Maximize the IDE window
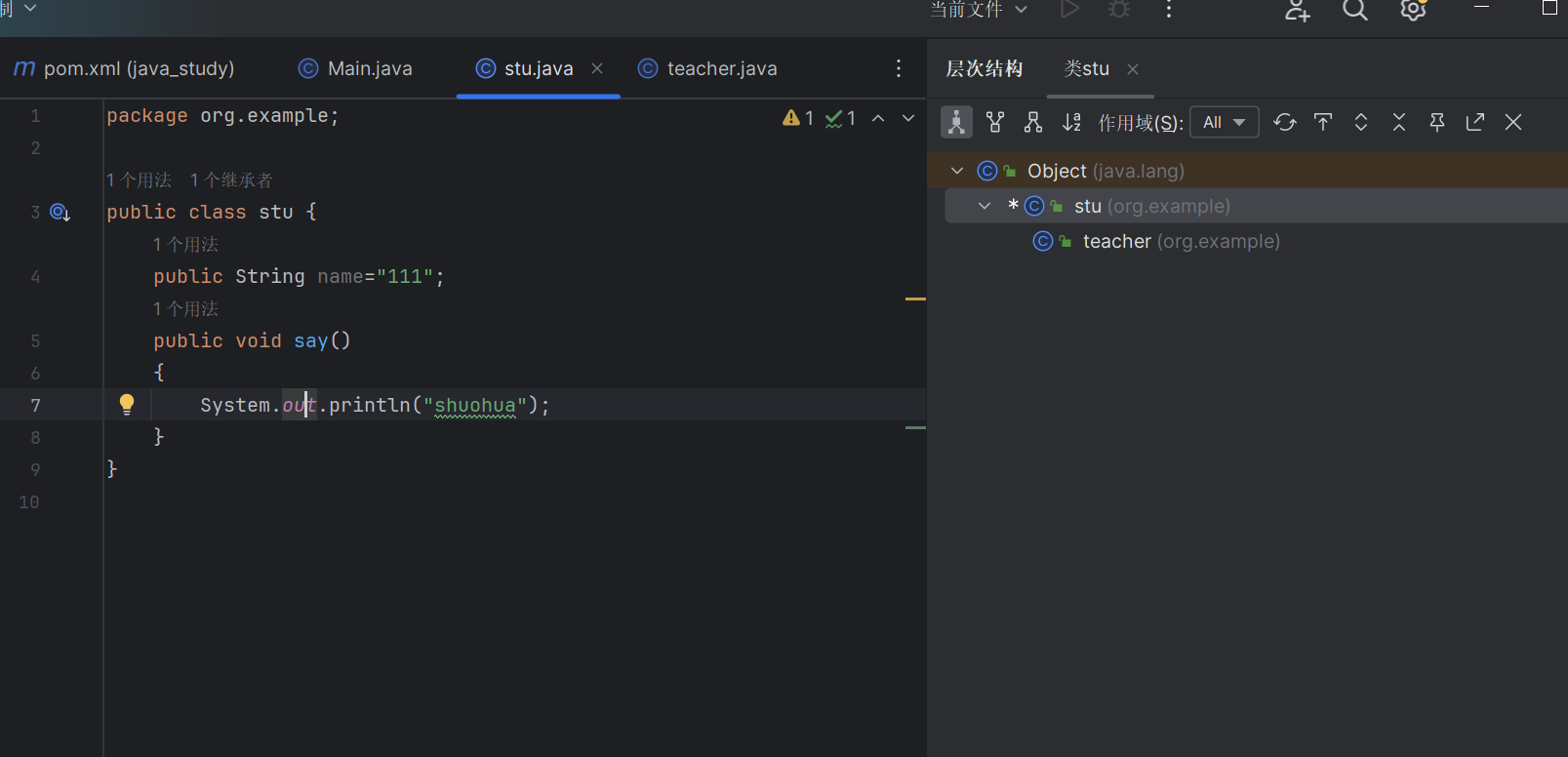This screenshot has height=757, width=1568. 1549,8
